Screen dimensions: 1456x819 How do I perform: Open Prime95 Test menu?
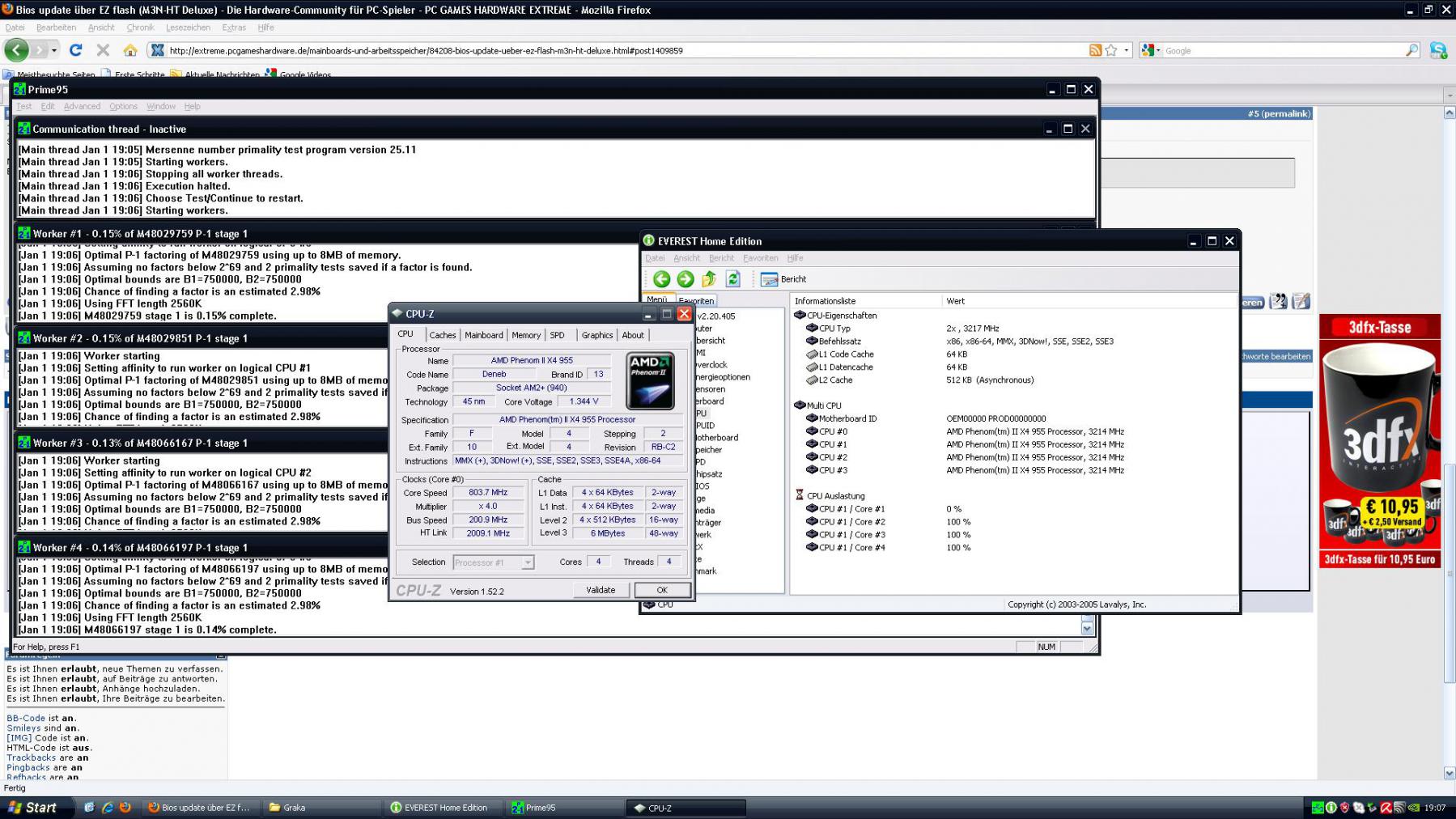click(x=24, y=106)
